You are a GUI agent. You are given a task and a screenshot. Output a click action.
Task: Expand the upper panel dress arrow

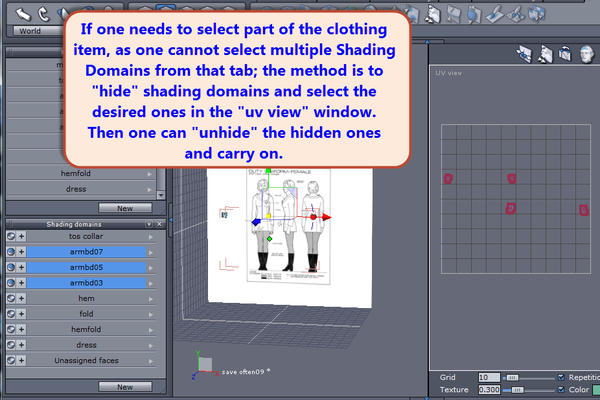coord(150,189)
